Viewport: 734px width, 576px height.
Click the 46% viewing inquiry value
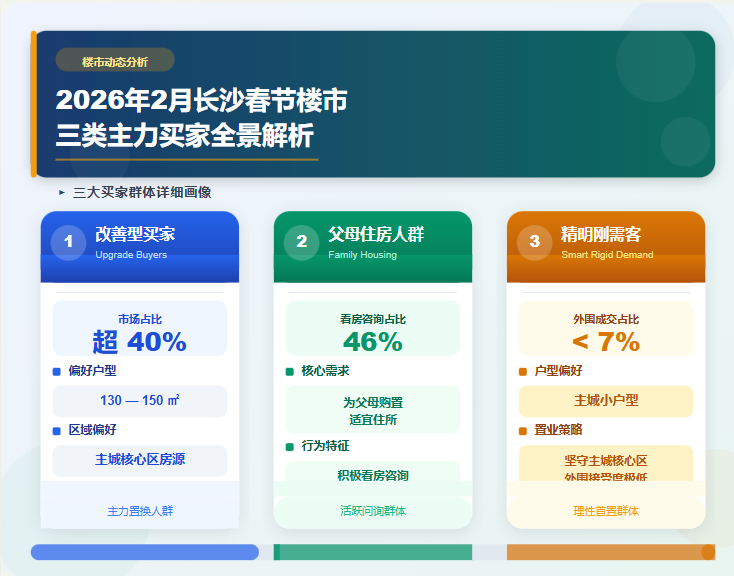coord(373,341)
